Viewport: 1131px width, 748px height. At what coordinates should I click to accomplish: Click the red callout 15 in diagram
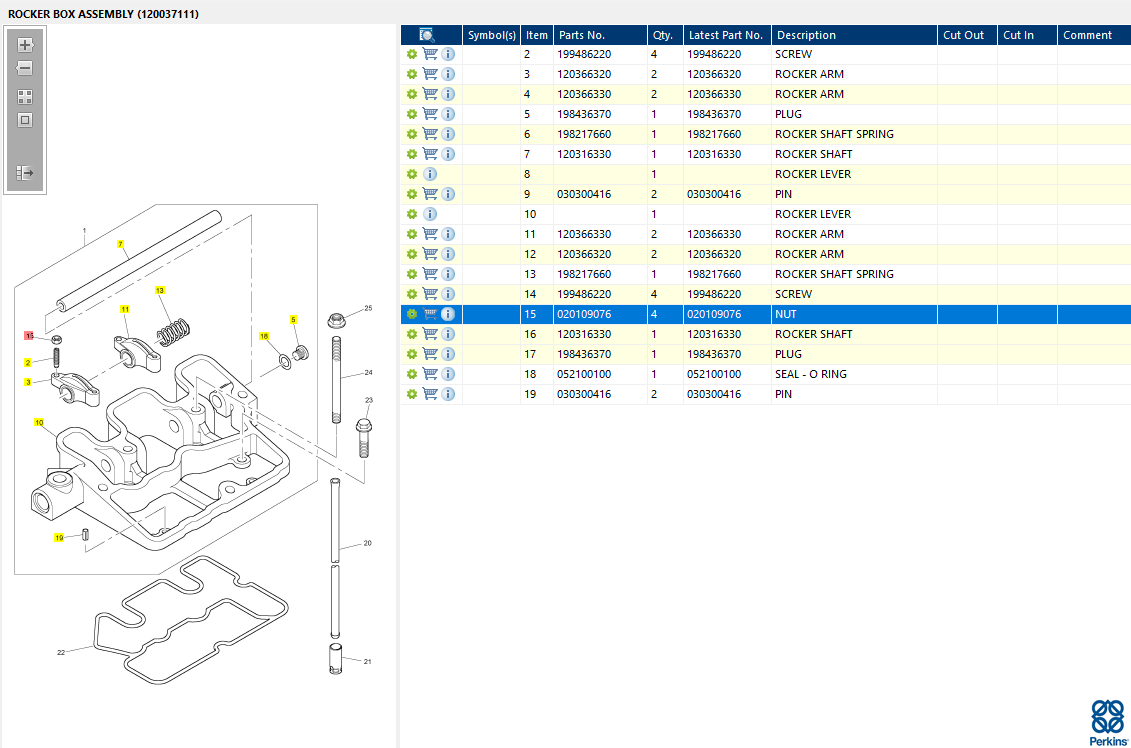click(x=29, y=336)
